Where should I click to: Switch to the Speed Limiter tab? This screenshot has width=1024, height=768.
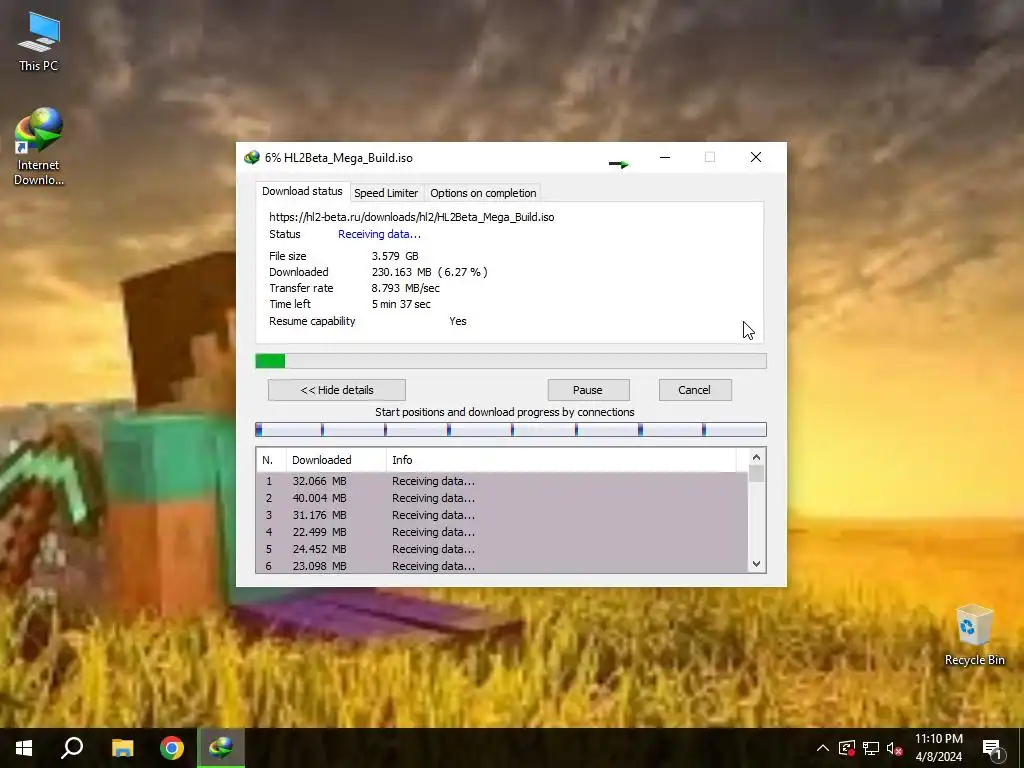(386, 193)
